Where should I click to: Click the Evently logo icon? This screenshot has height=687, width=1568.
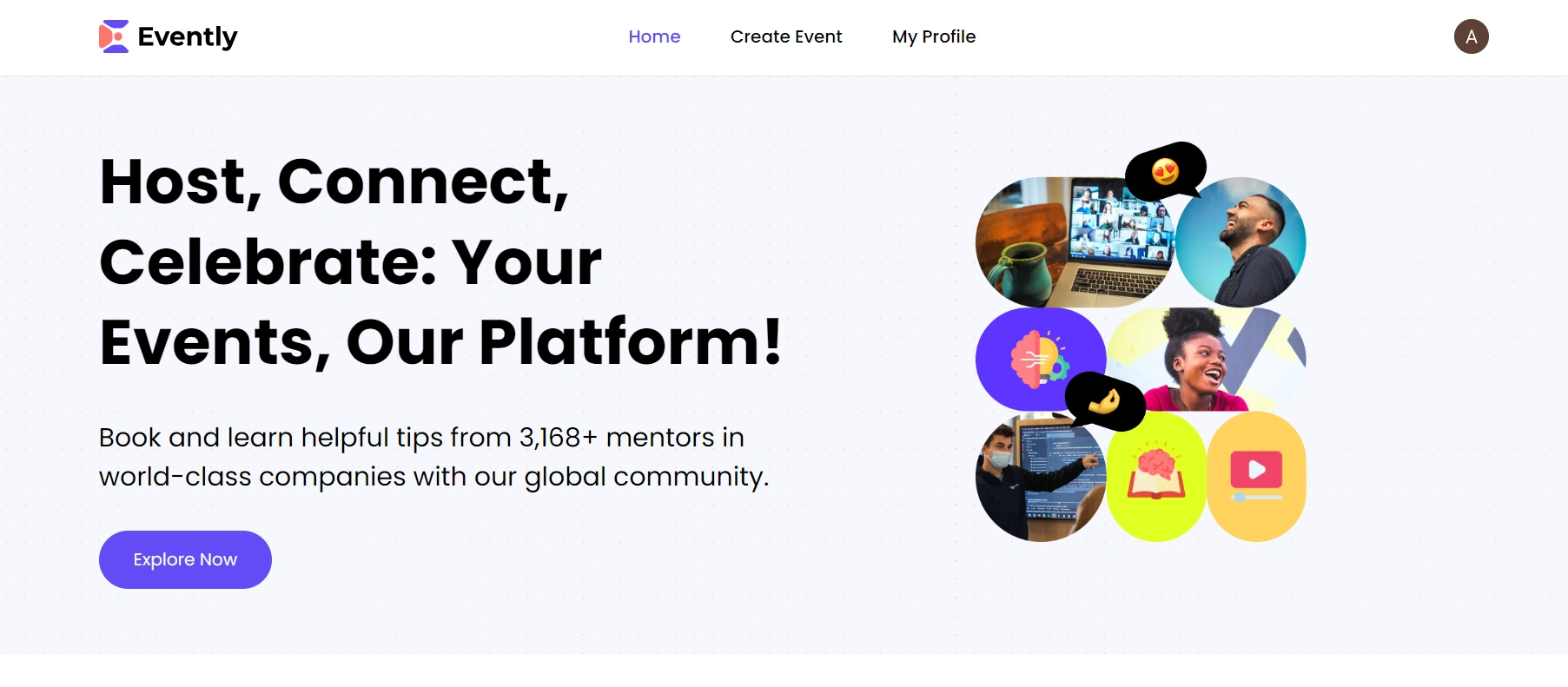click(x=114, y=36)
